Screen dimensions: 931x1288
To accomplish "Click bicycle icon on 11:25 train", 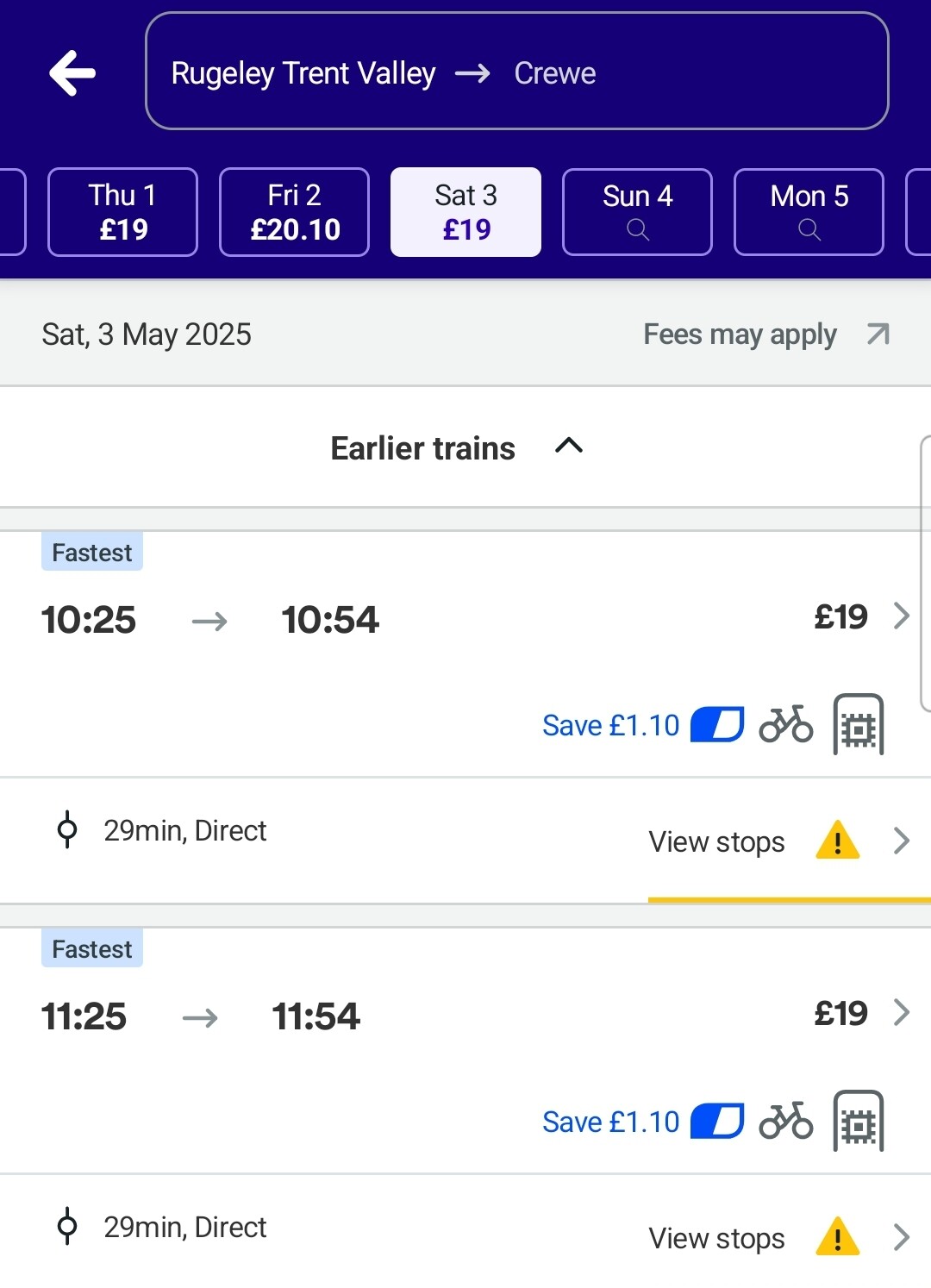I will coord(785,1121).
